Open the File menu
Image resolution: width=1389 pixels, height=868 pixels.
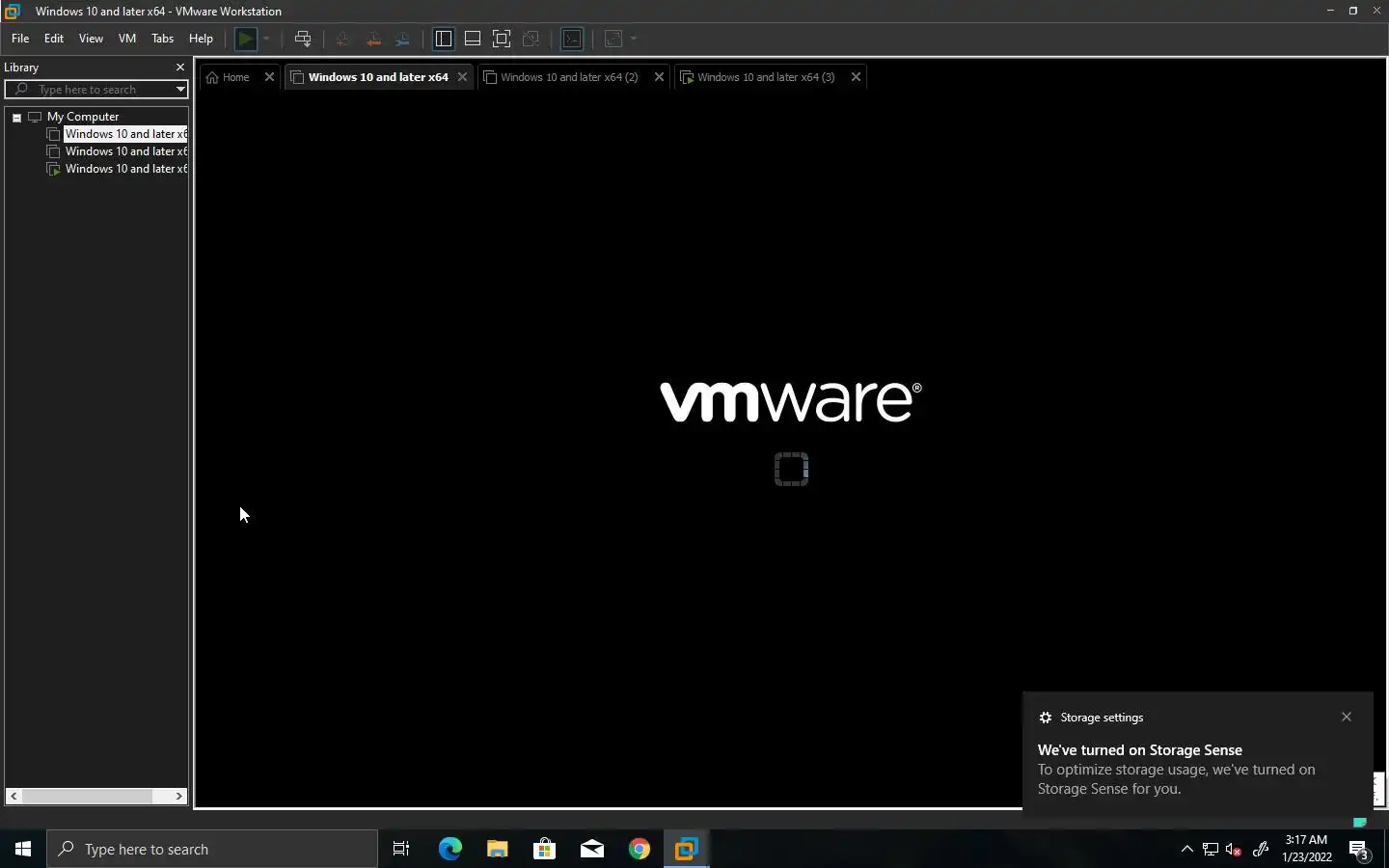pos(20,39)
